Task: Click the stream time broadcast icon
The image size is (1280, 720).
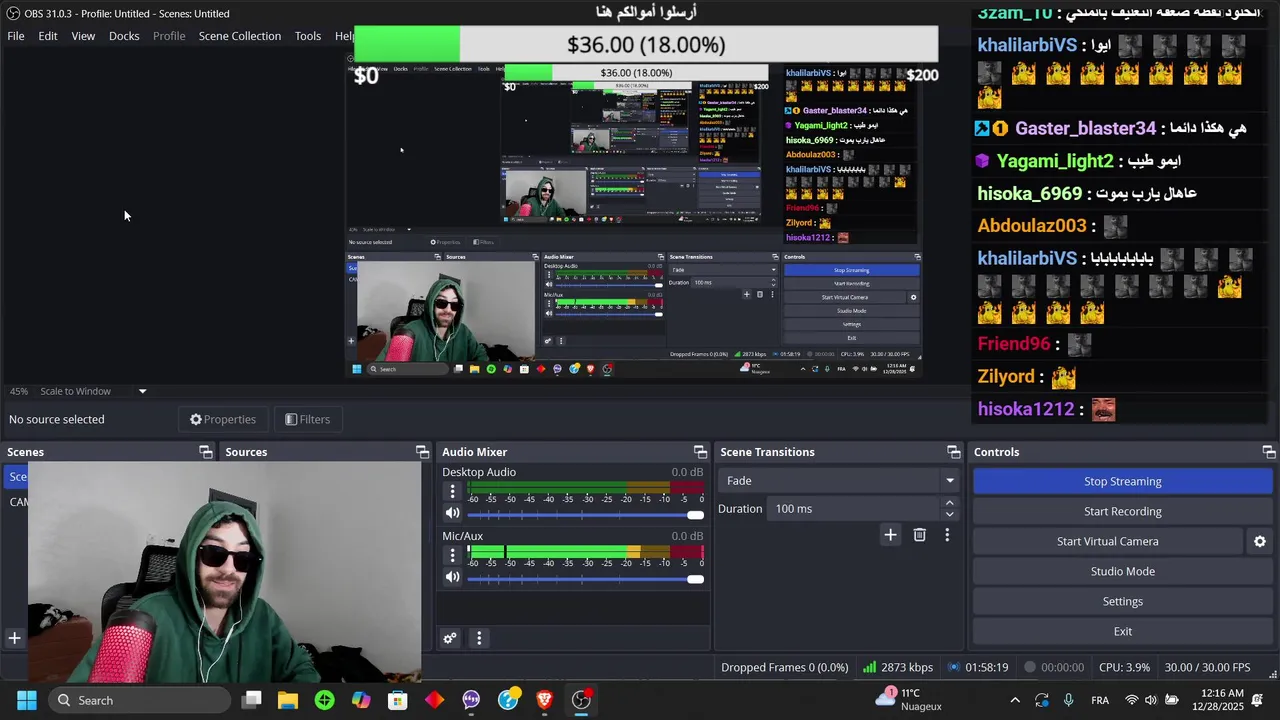Action: 954,667
